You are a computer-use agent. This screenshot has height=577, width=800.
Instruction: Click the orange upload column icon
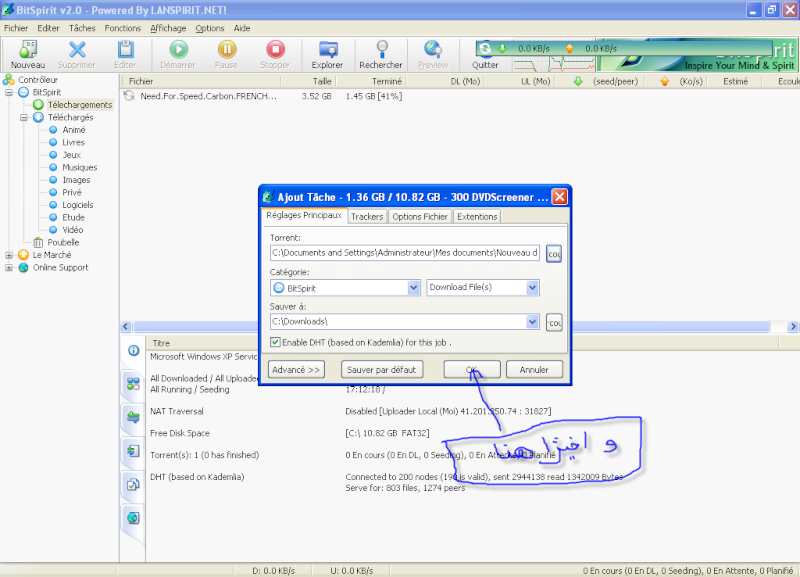[x=665, y=81]
